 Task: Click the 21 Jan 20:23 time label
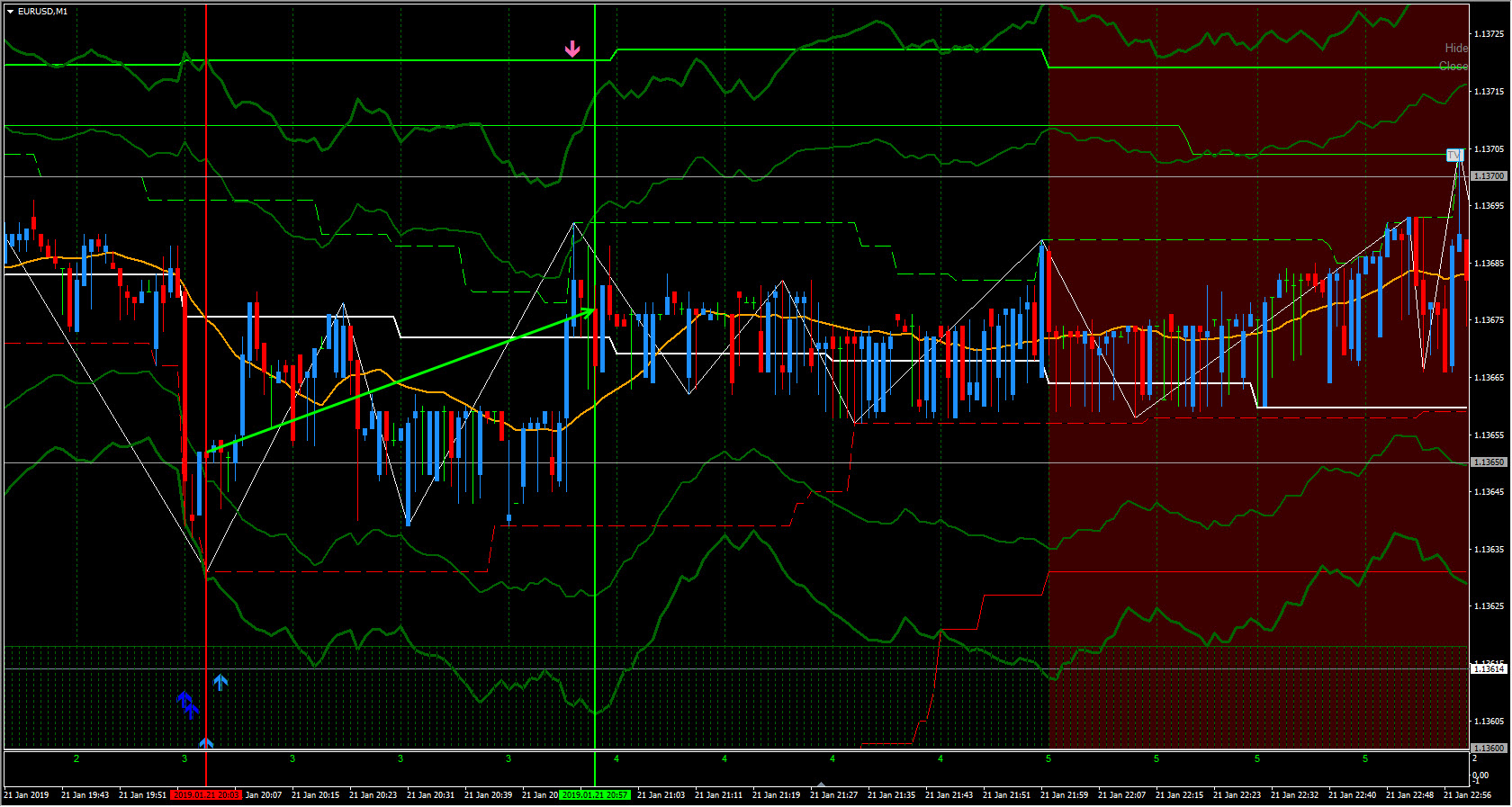coord(373,795)
